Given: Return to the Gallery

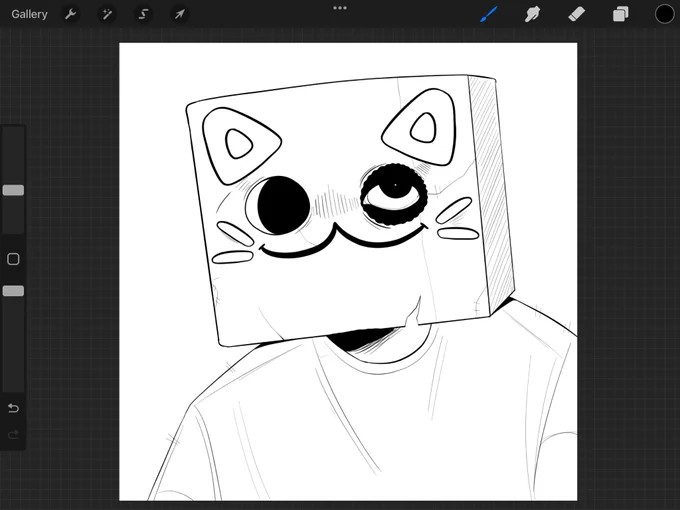Looking at the screenshot, I should point(29,14).
